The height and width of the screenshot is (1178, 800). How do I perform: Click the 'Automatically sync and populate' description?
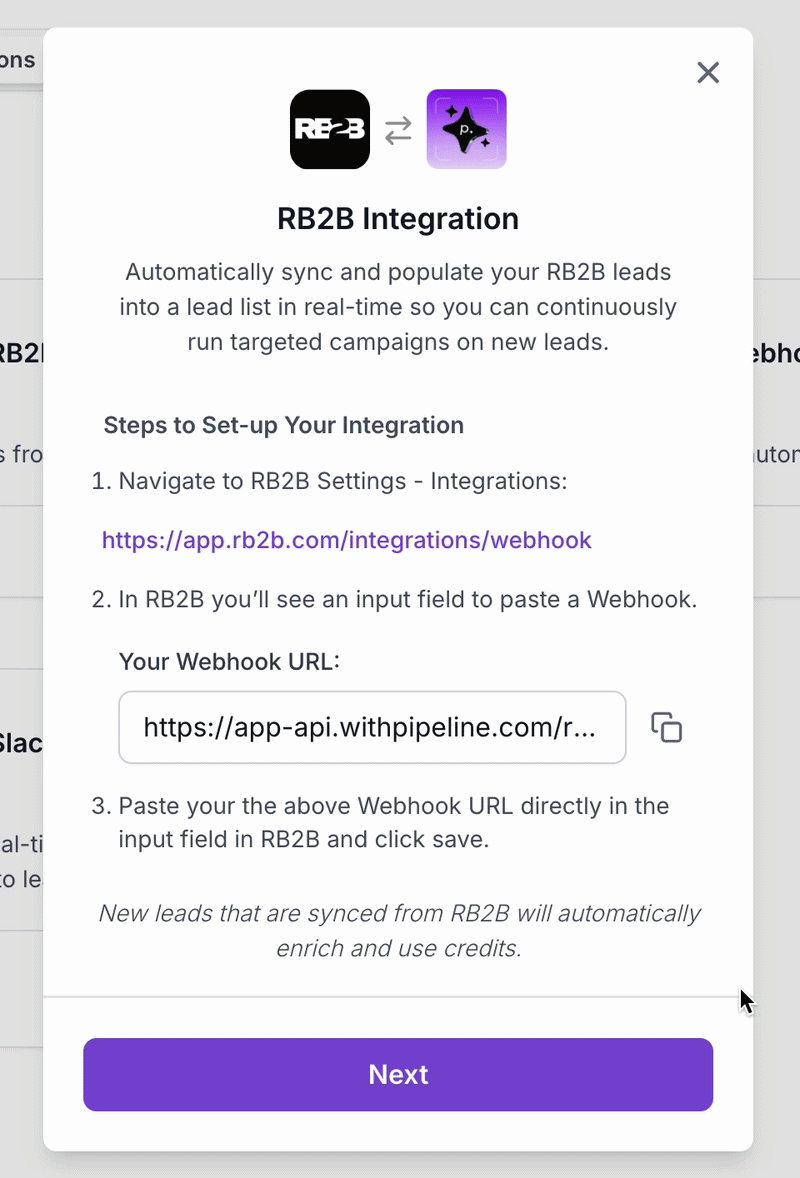click(398, 307)
